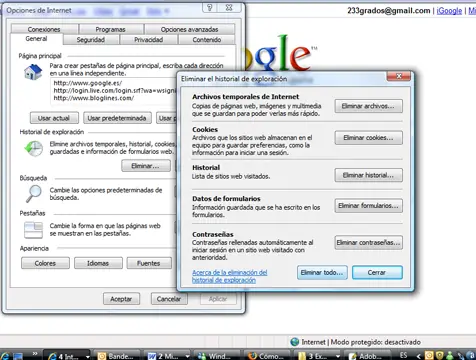Viewport: 476px width, 360px height.
Task: Switch to the Programas tab
Action: (x=111, y=29)
